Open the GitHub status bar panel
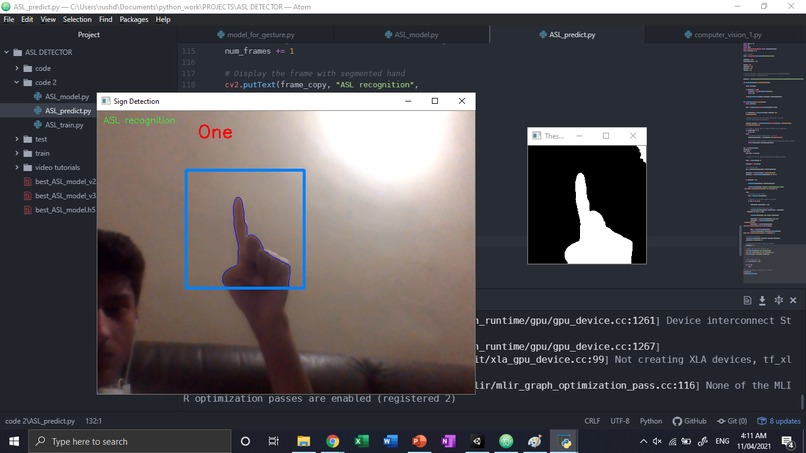Image resolution: width=806 pixels, height=453 pixels. [x=689, y=421]
